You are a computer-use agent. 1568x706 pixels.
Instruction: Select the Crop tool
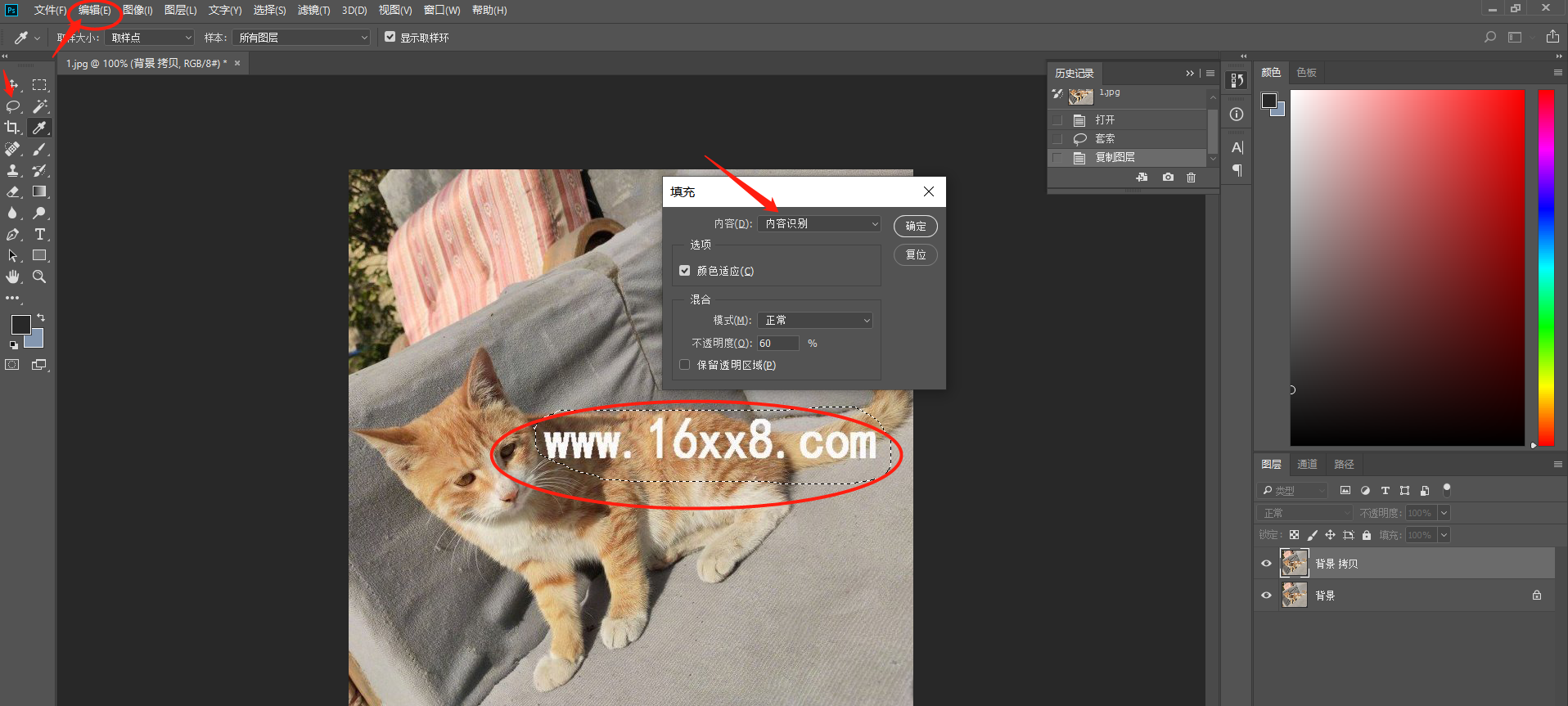pyautogui.click(x=13, y=128)
